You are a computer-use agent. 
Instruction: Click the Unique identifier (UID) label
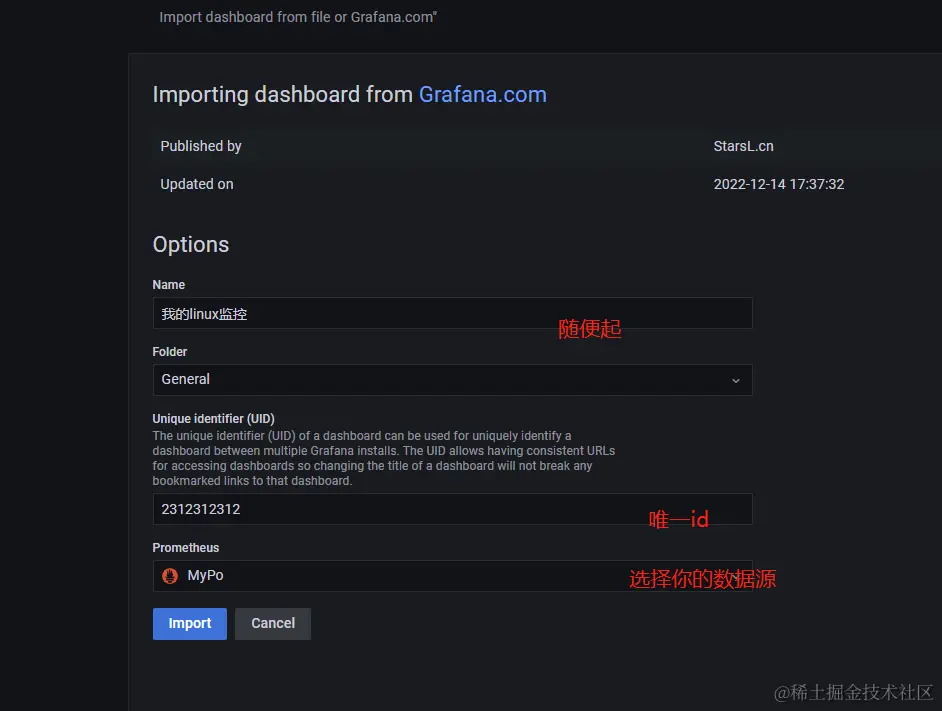(x=213, y=418)
